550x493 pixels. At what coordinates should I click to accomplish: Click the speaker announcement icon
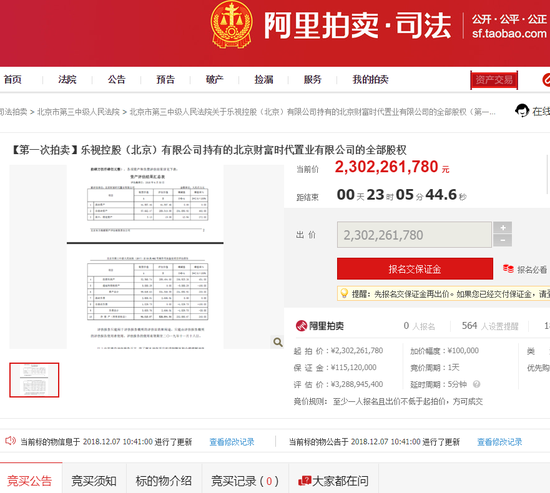pos(11,441)
